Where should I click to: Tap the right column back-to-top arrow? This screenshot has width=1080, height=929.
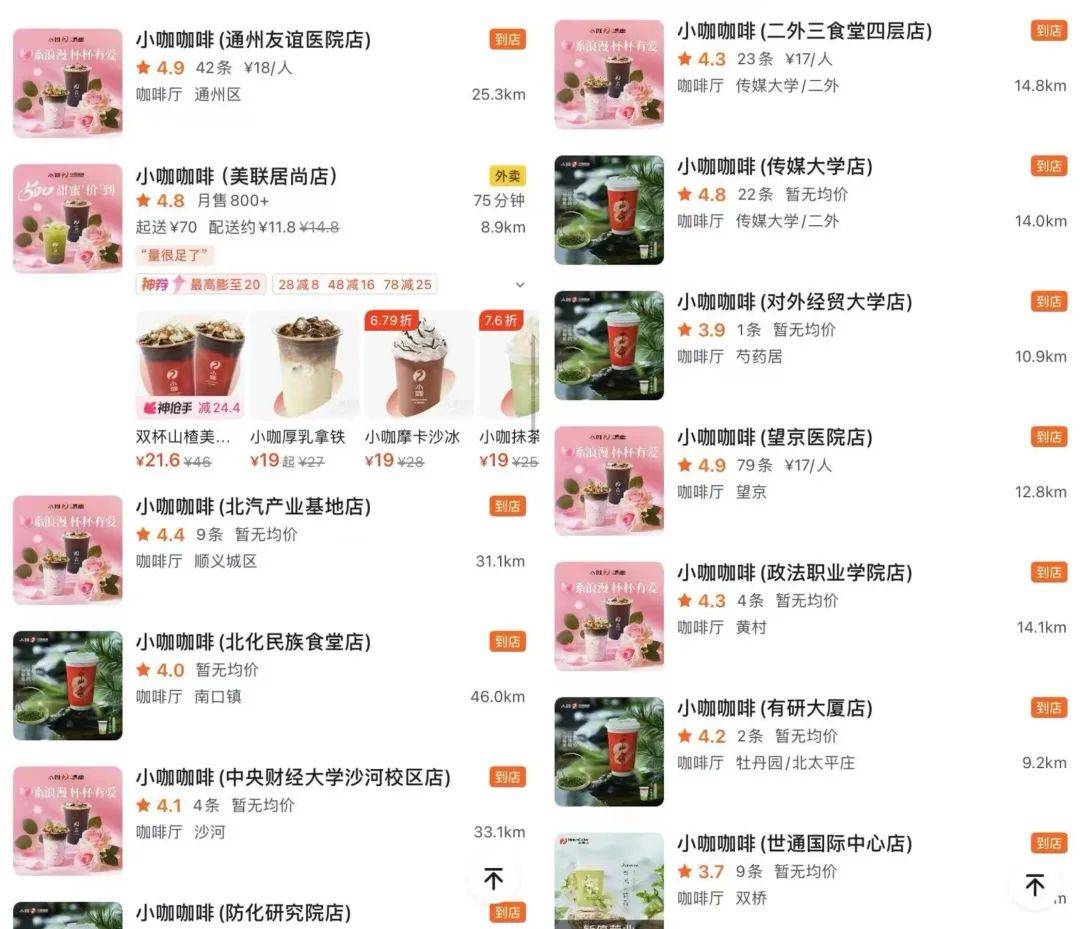pos(1035,884)
